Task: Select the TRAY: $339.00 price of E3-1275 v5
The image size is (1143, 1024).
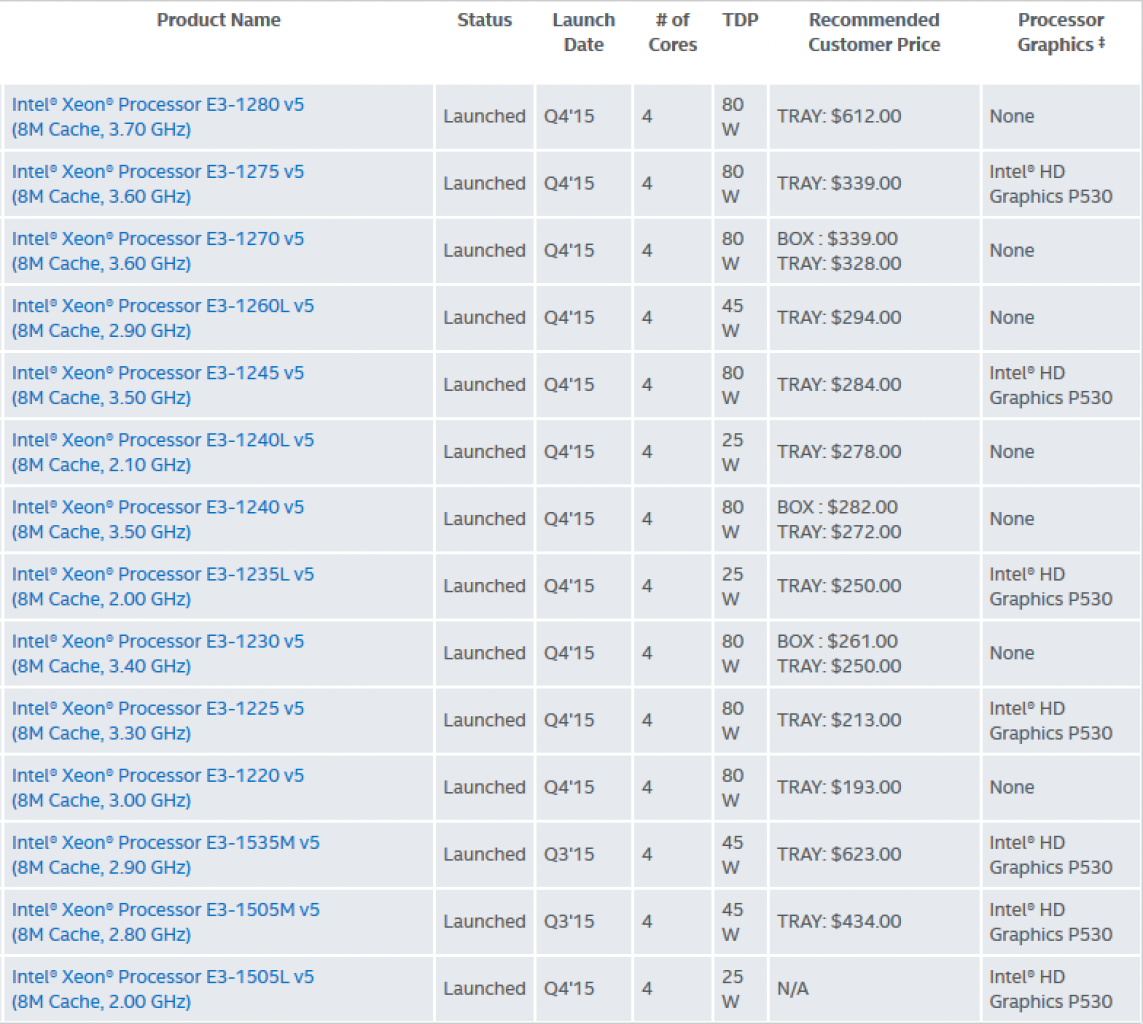Action: (x=839, y=184)
